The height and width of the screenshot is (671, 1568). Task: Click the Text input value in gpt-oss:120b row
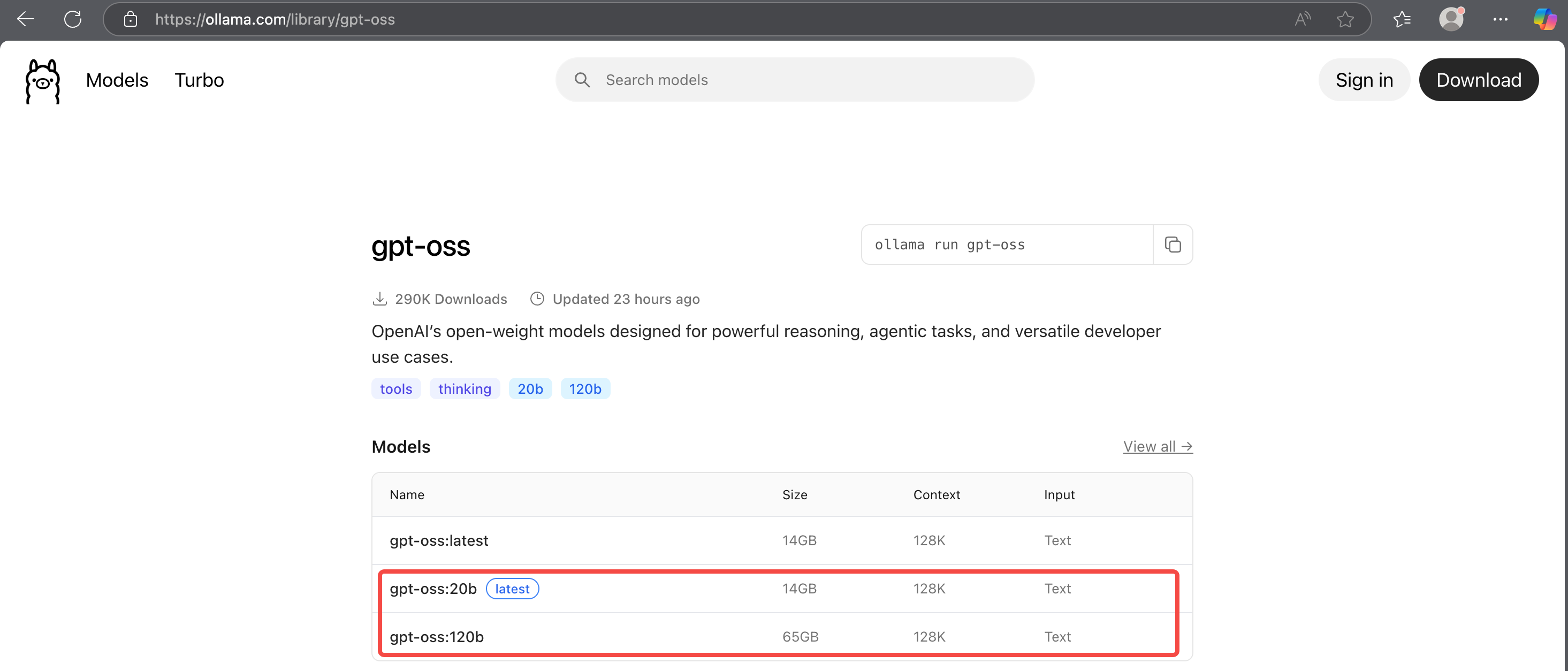[x=1057, y=637]
